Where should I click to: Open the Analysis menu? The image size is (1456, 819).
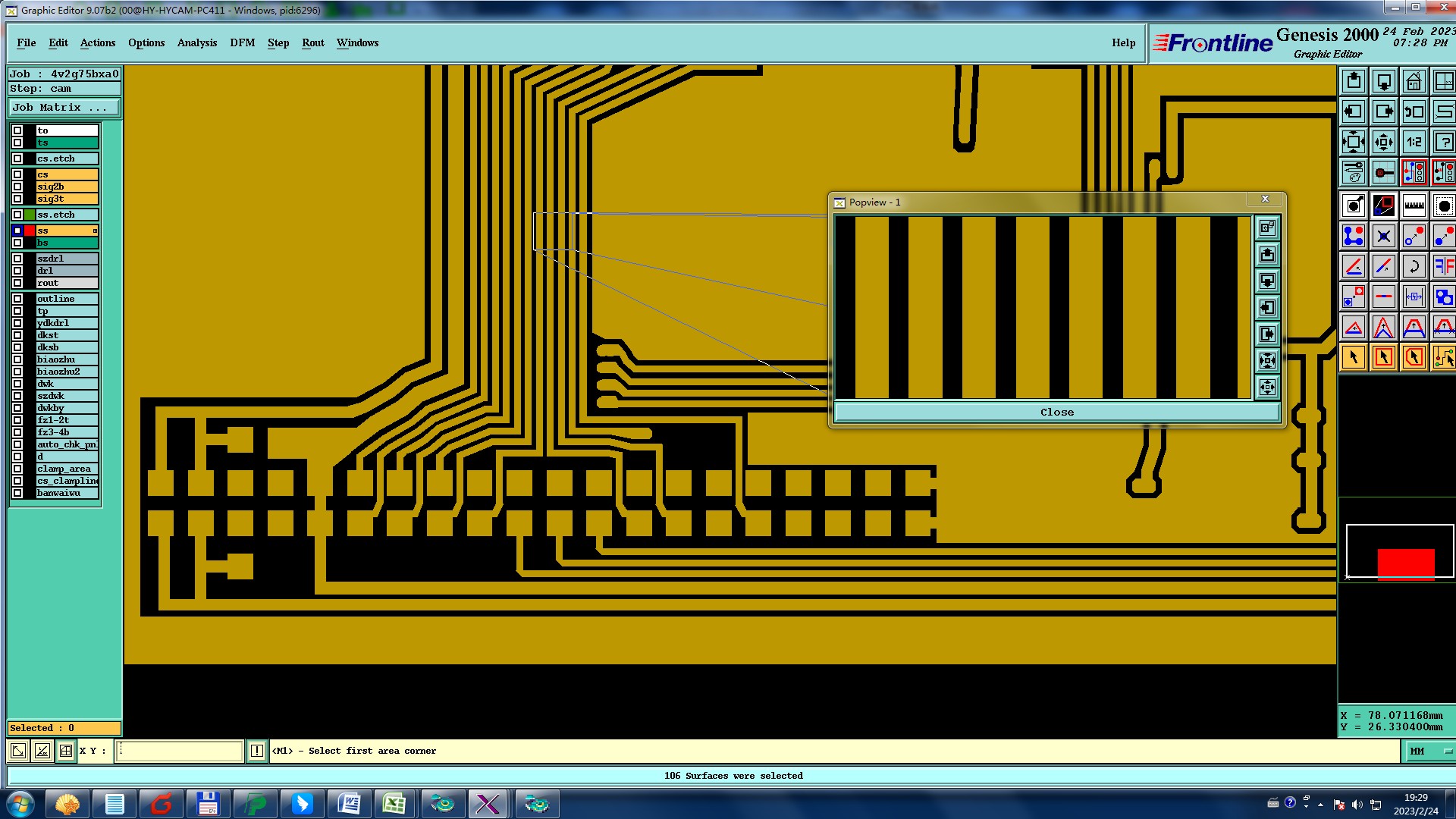pyautogui.click(x=196, y=43)
